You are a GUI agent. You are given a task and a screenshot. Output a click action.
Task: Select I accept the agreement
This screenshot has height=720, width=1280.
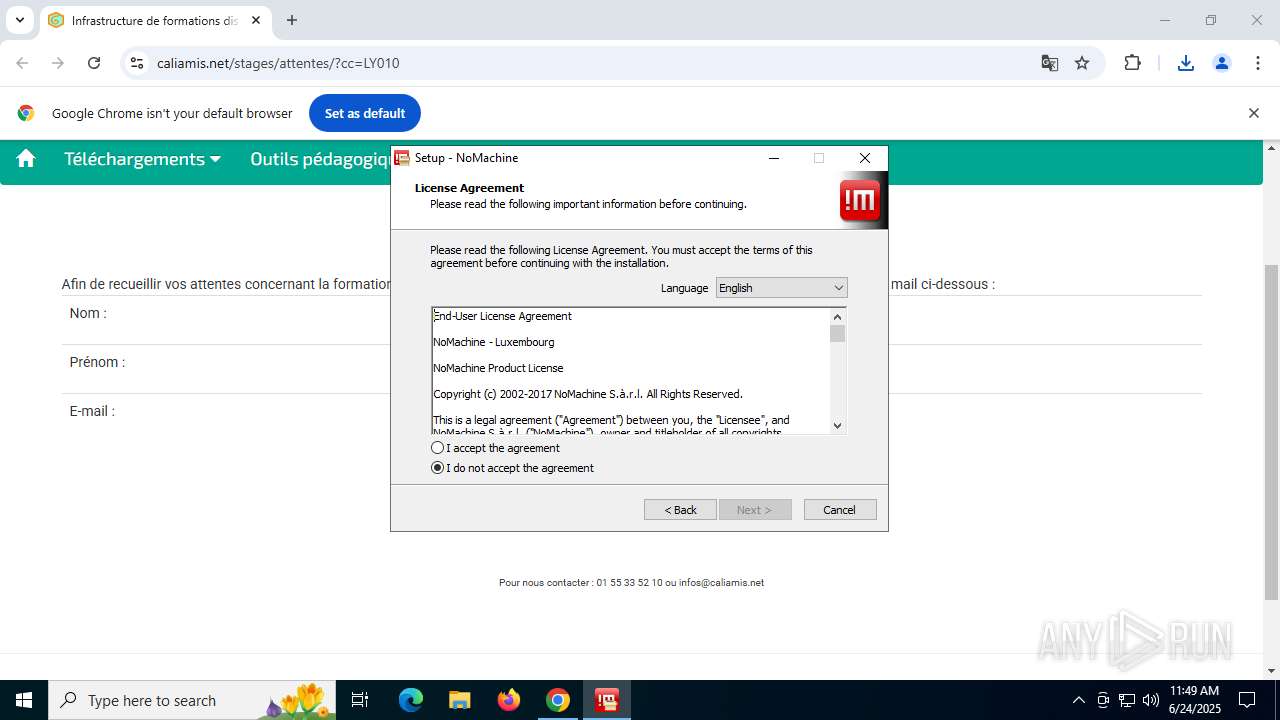point(495,448)
